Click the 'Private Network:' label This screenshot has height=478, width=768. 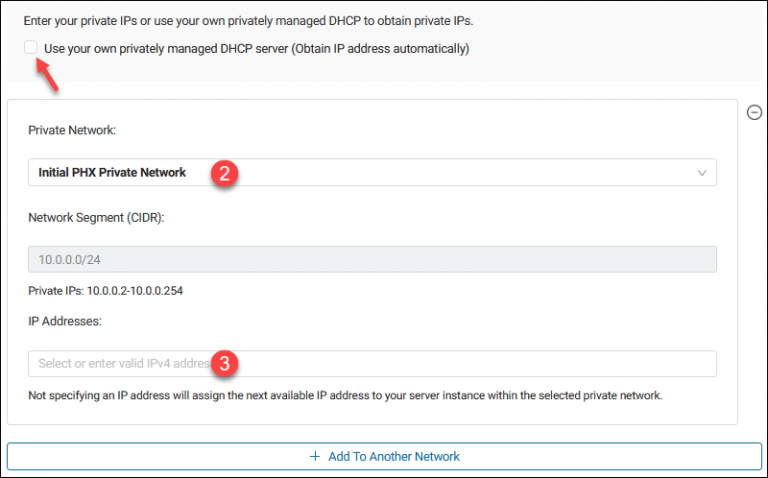tap(72, 130)
